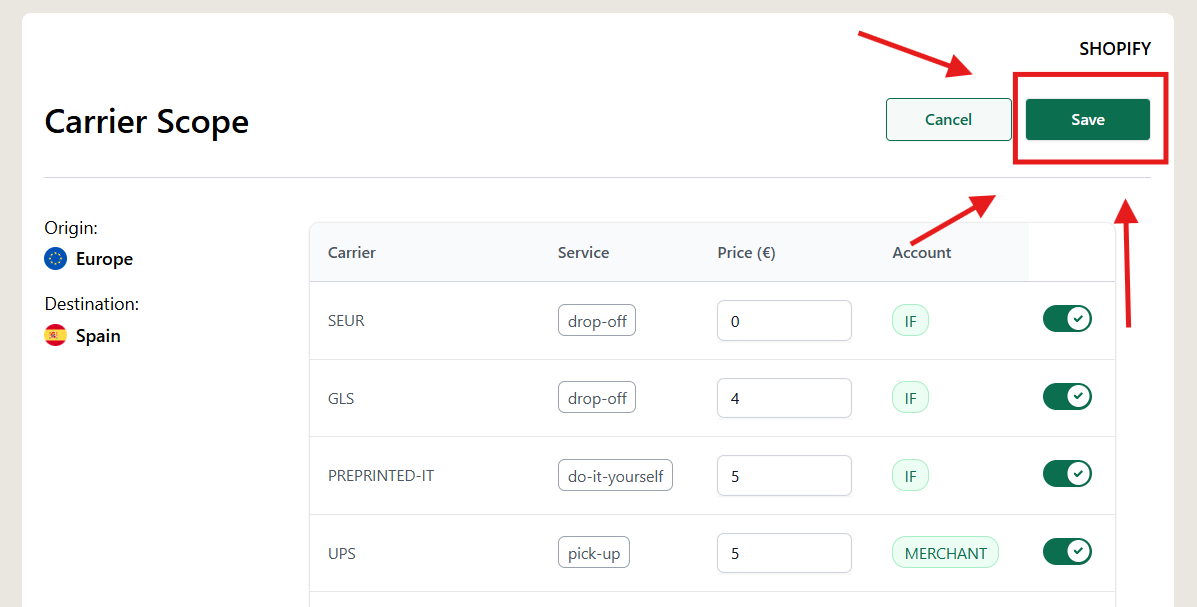The width and height of the screenshot is (1197, 607).
Task: Disable the UPS carrier switch
Action: 1067,551
